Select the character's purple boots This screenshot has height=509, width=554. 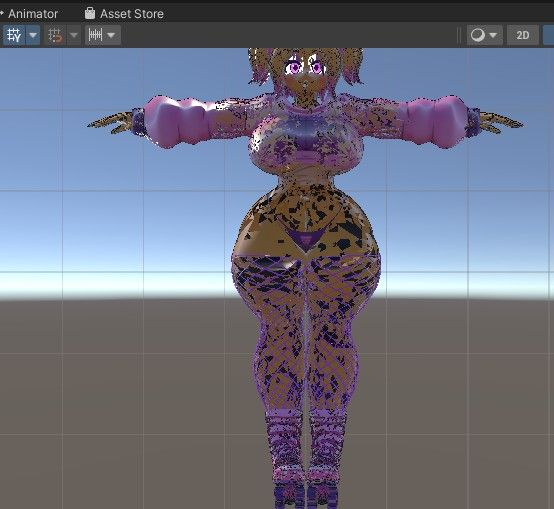tap(307, 459)
